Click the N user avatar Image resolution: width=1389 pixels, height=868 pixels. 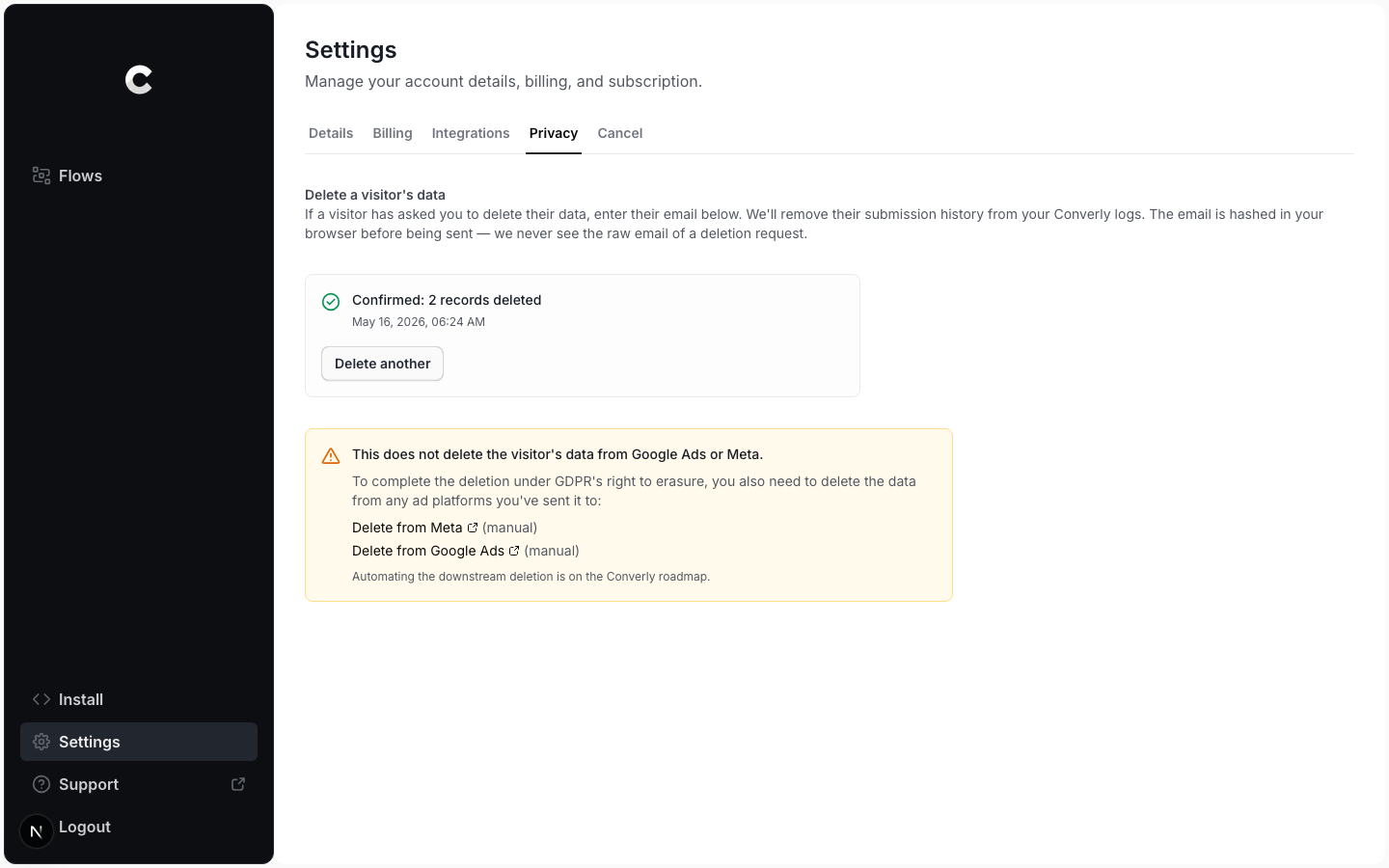pyautogui.click(x=37, y=830)
